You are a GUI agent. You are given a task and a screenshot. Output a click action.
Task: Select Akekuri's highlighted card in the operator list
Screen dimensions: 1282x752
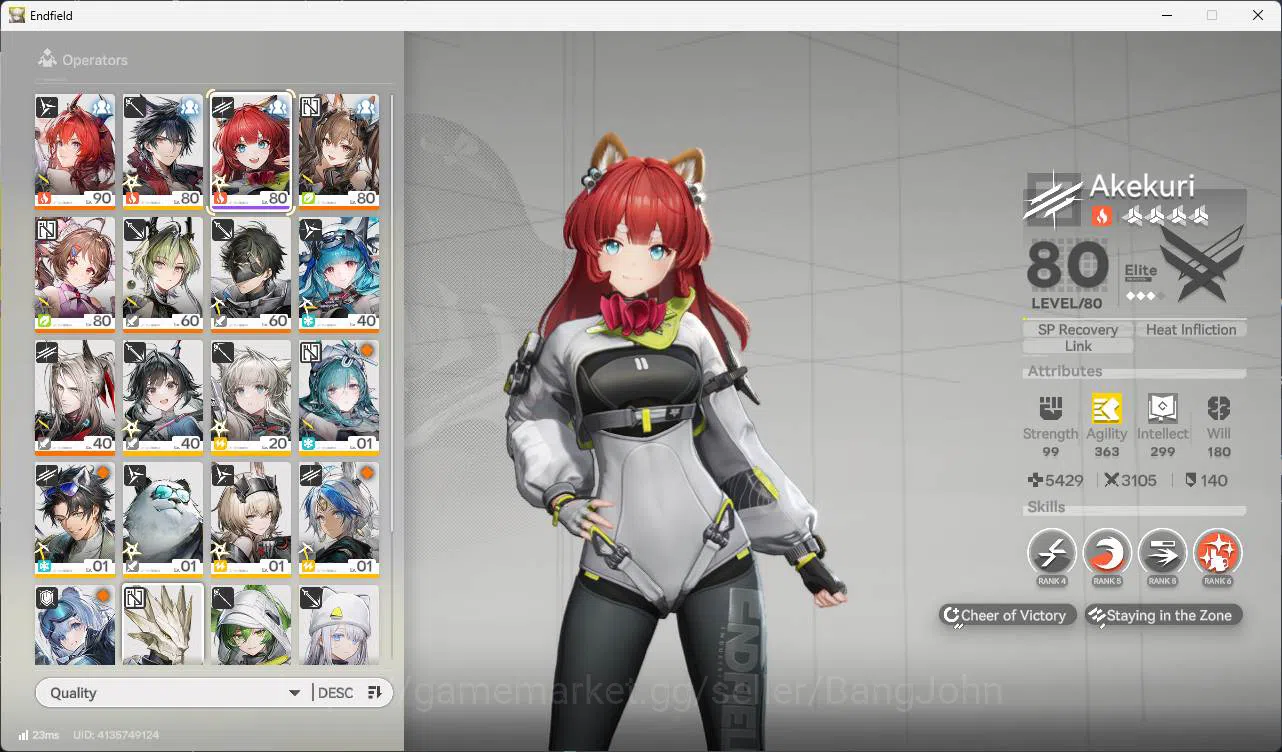coord(251,151)
